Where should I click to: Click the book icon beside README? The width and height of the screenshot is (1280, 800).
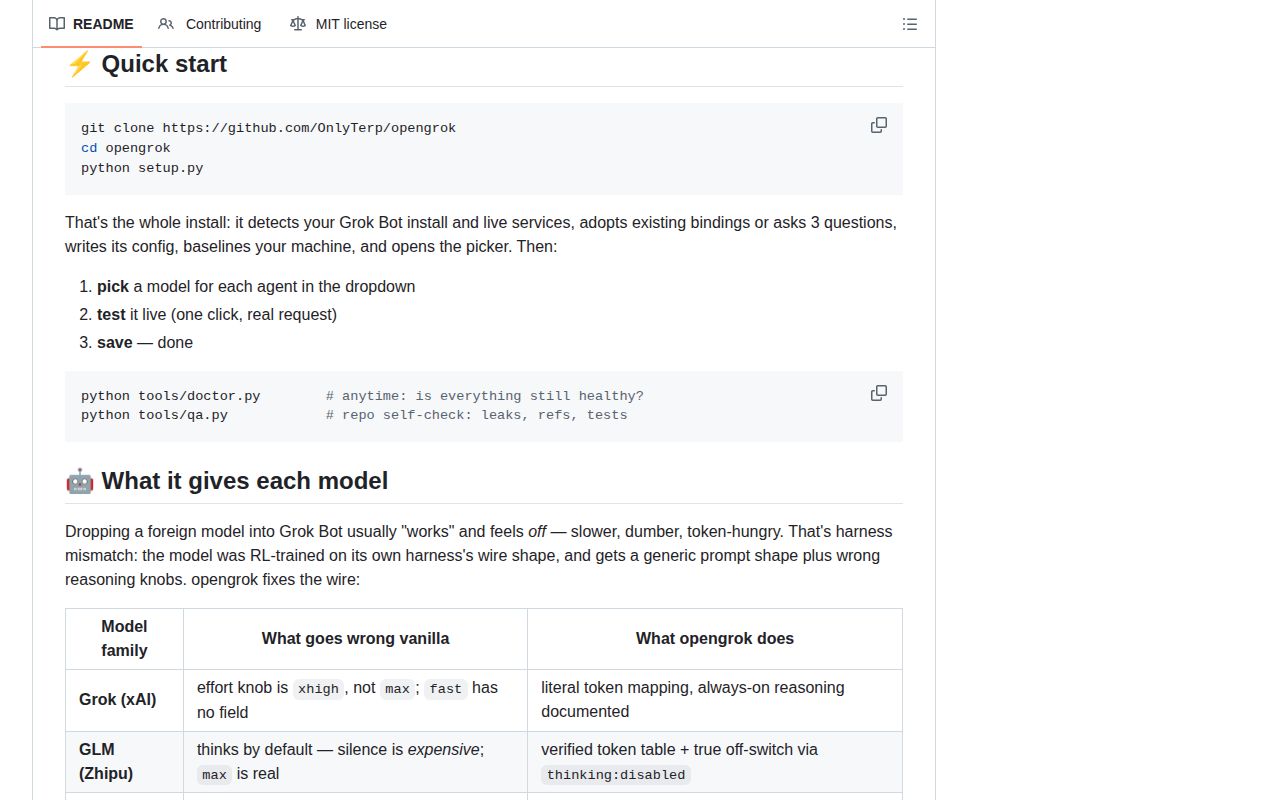(57, 24)
